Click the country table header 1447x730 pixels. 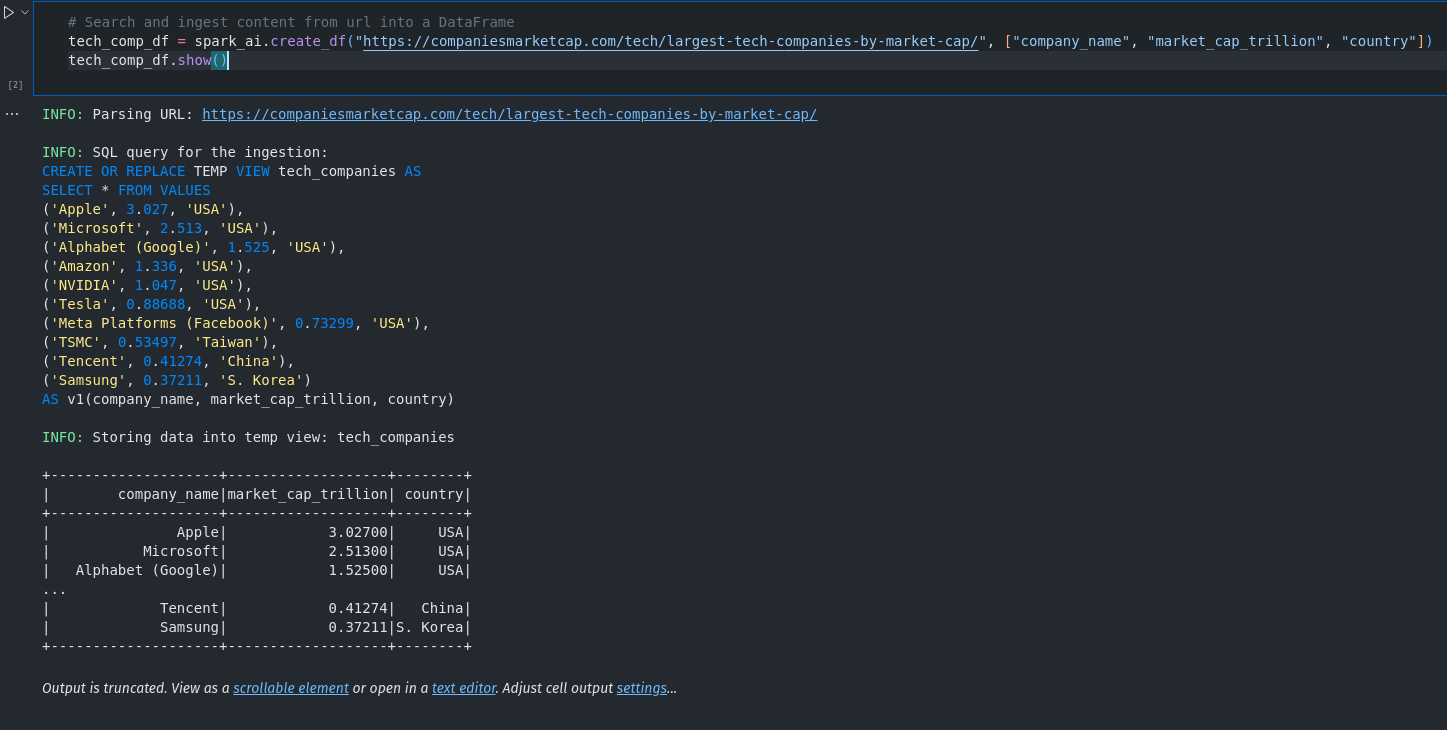433,494
